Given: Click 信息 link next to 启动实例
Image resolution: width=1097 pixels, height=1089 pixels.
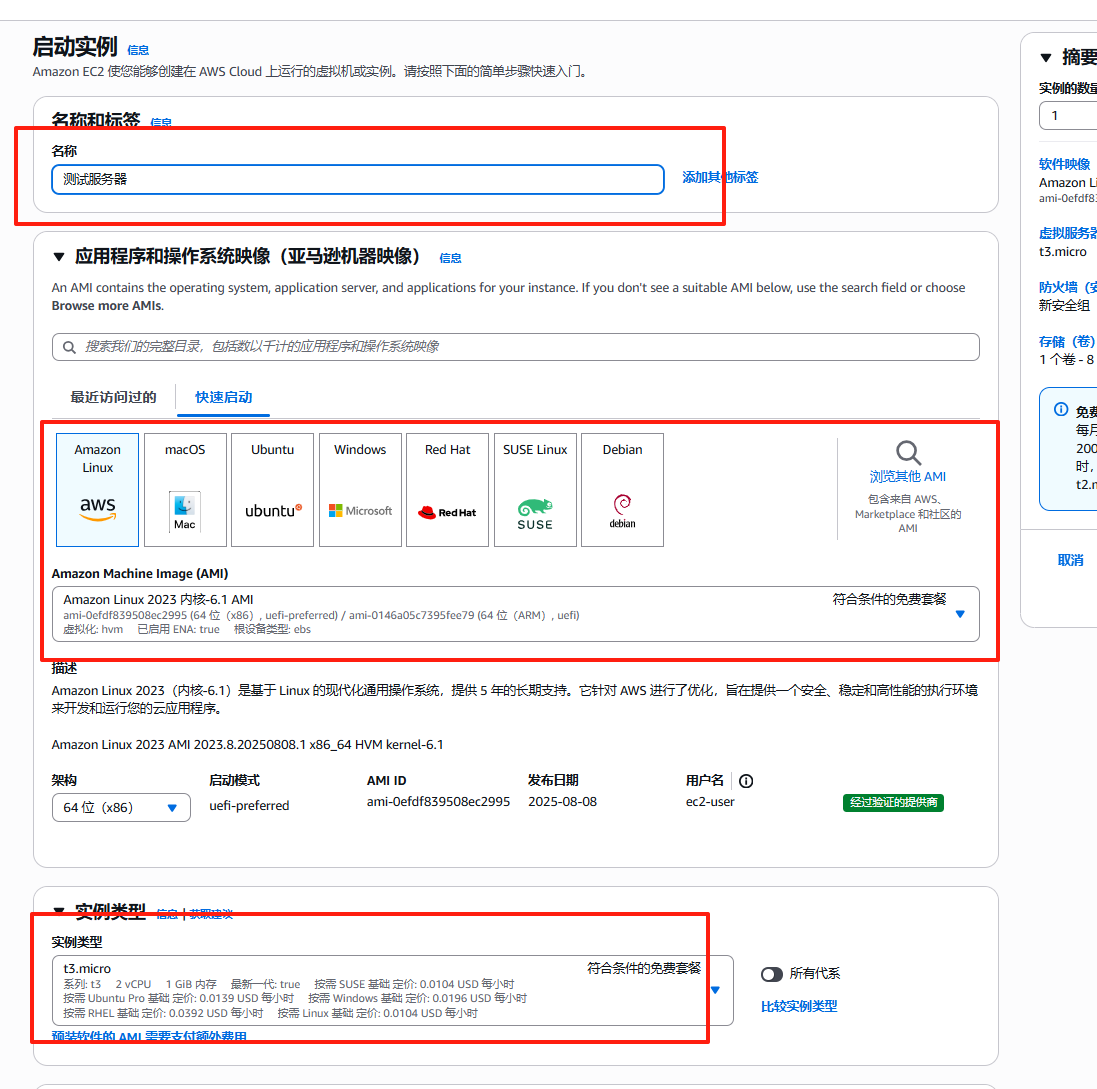Looking at the screenshot, I should tap(138, 50).
